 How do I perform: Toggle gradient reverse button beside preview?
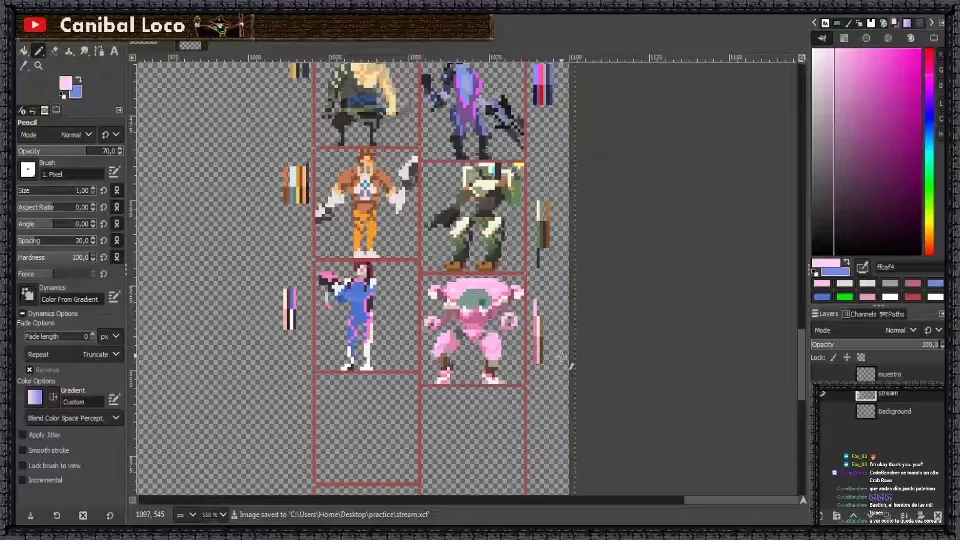[x=53, y=397]
